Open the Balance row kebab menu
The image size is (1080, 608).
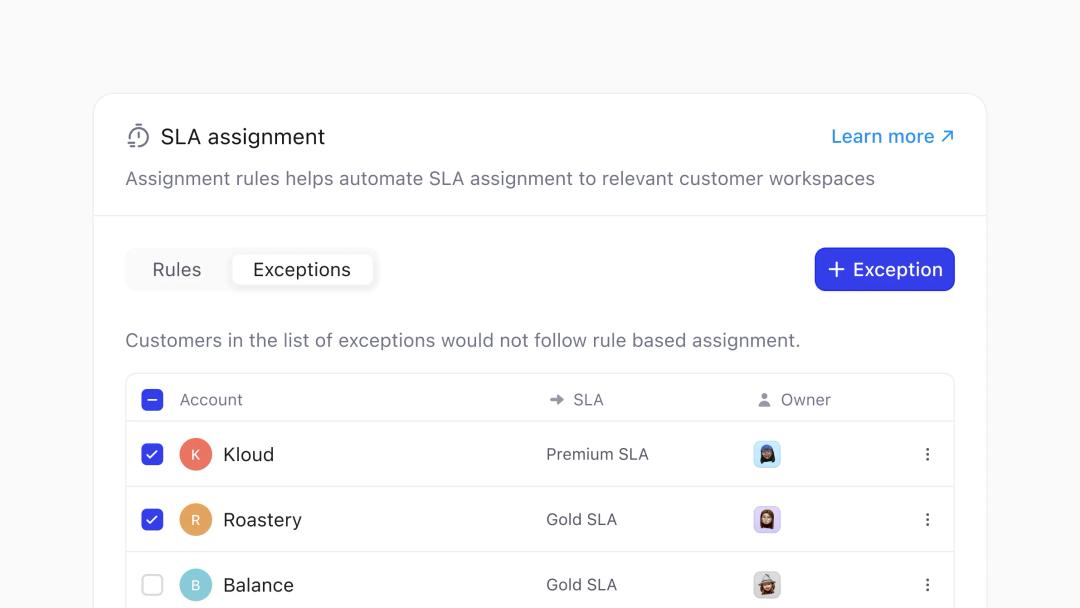927,585
